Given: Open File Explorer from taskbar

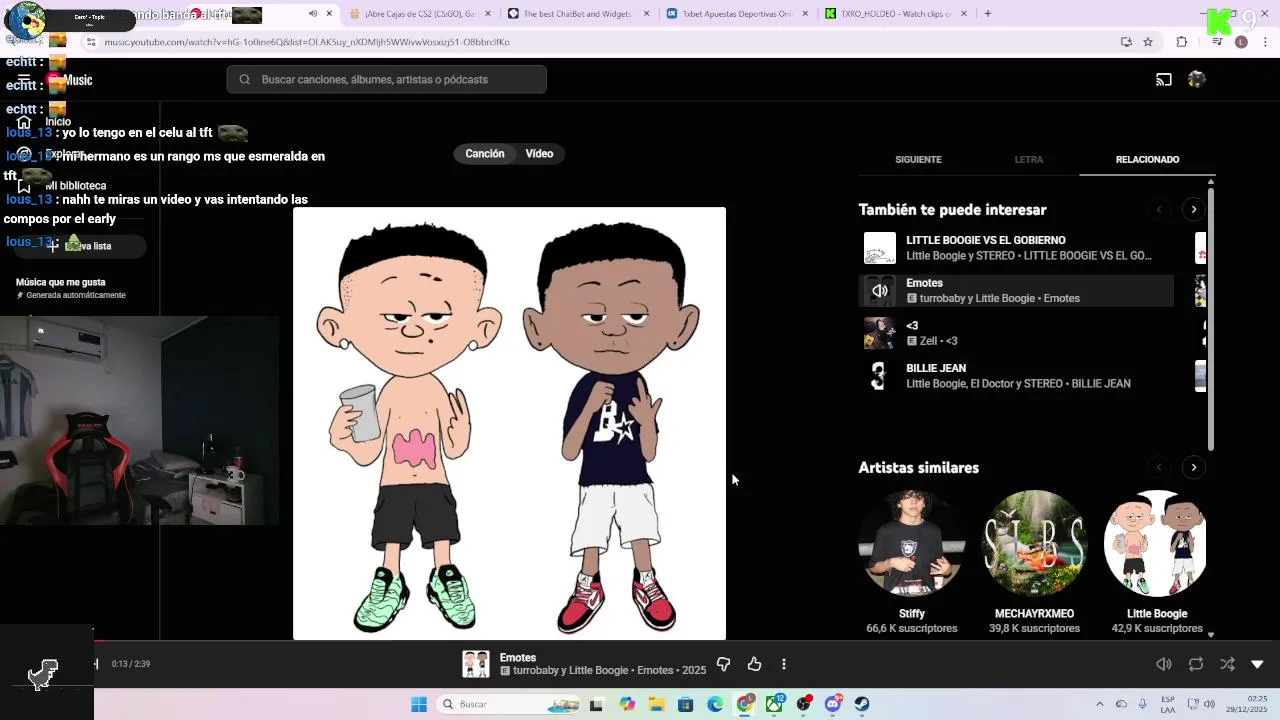Looking at the screenshot, I should pyautogui.click(x=656, y=704).
